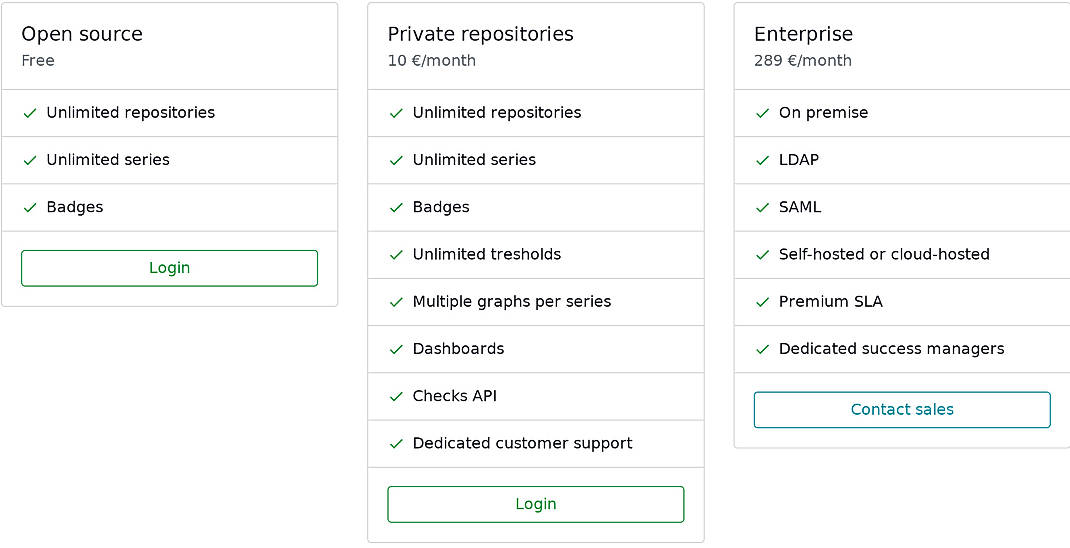Viewport: 1070px width, 548px height.
Task: Click the Dedicated success managers text
Action: 892,349
